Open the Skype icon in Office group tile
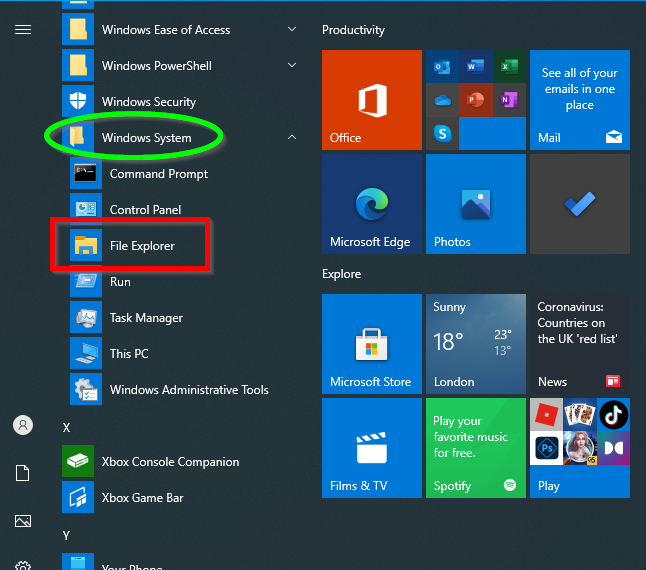Image resolution: width=646 pixels, height=570 pixels. (442, 133)
